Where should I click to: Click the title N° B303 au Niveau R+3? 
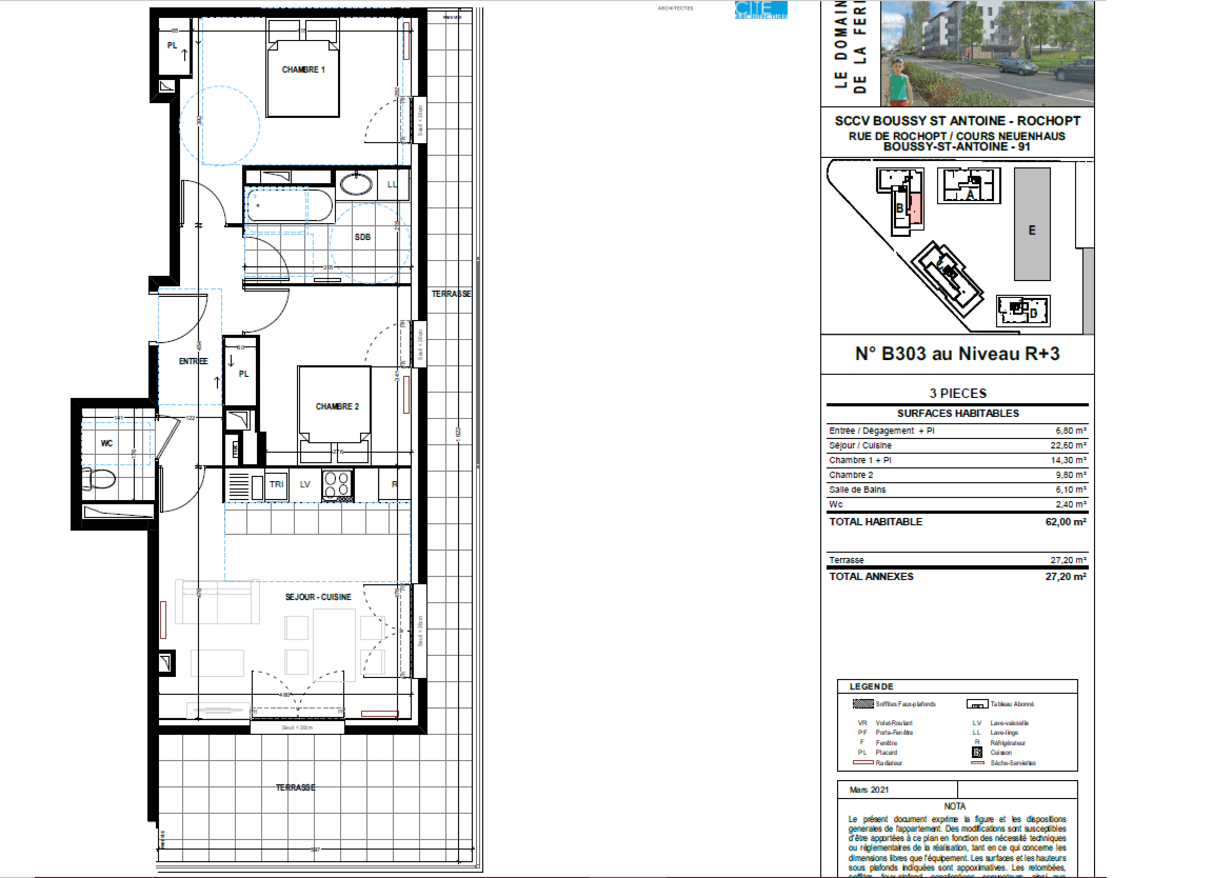[x=958, y=353]
